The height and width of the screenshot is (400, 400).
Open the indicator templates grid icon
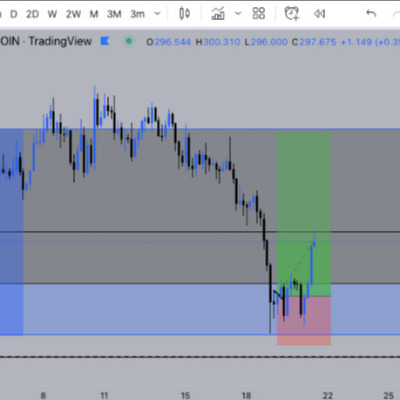tap(259, 14)
